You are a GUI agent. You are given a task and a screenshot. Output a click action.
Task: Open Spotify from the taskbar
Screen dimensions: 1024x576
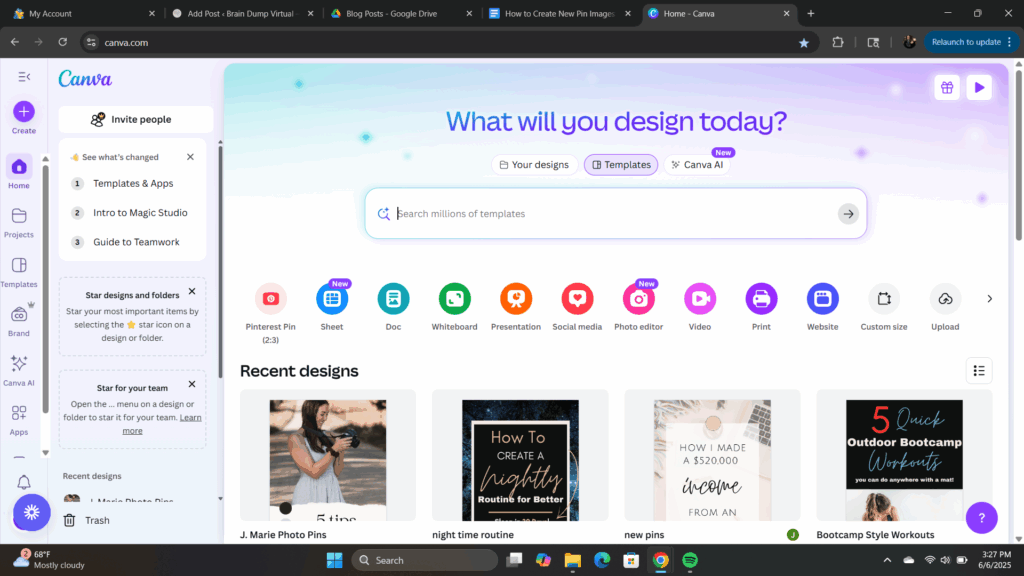pos(690,560)
